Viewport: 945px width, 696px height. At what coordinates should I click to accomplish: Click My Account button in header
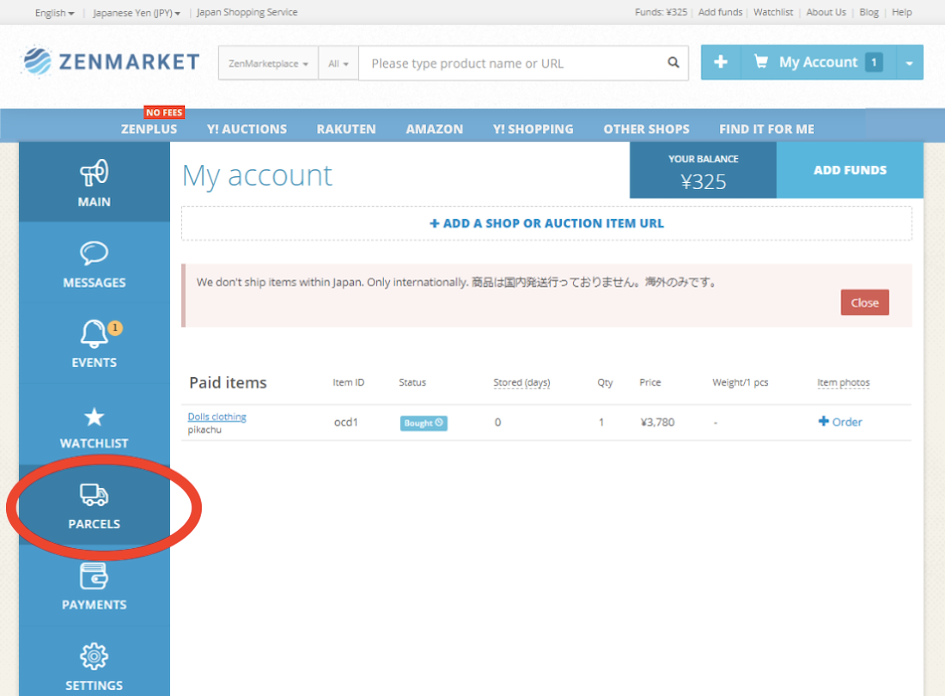[x=818, y=62]
